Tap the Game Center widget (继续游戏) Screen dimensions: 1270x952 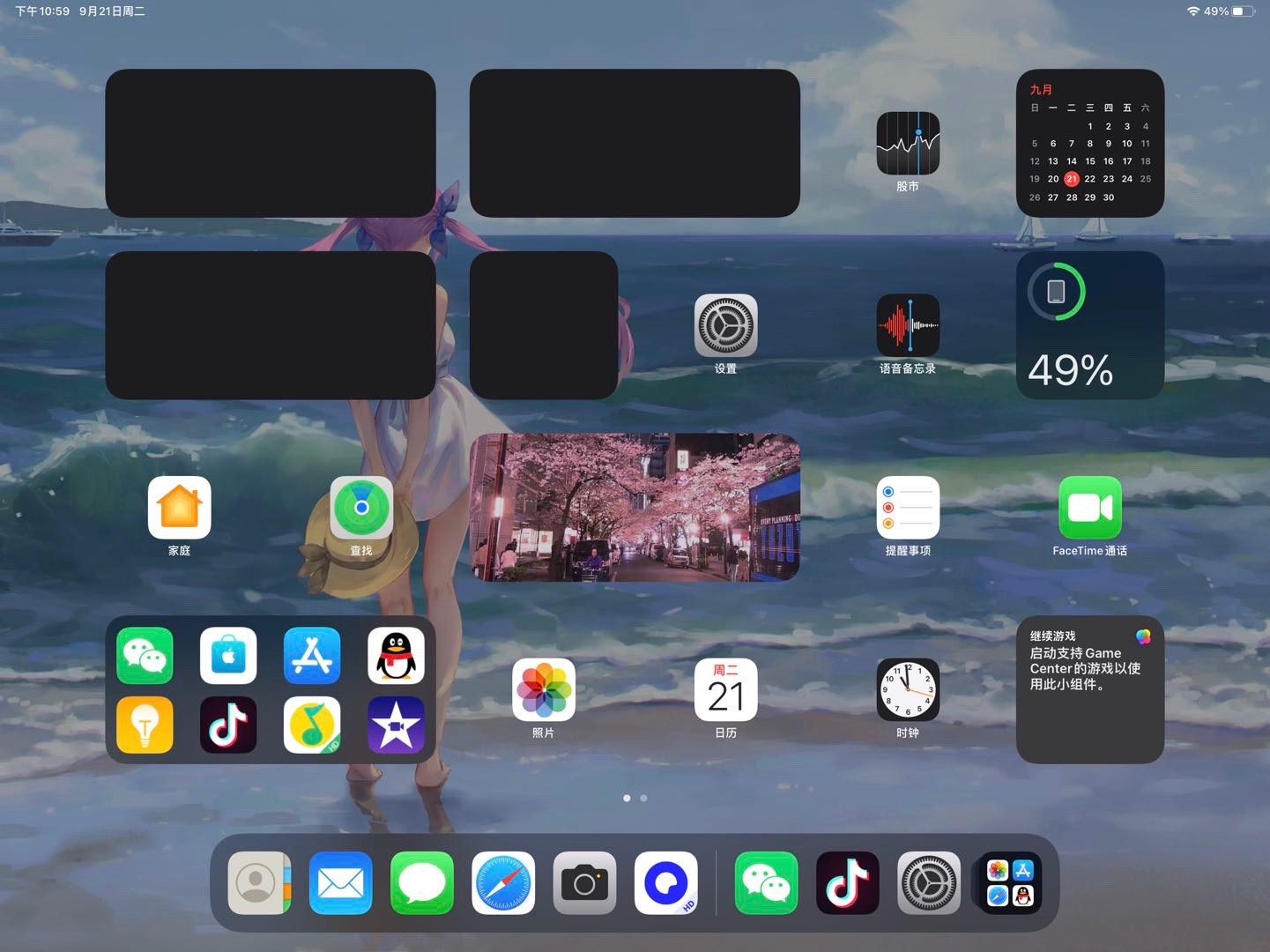point(1089,689)
